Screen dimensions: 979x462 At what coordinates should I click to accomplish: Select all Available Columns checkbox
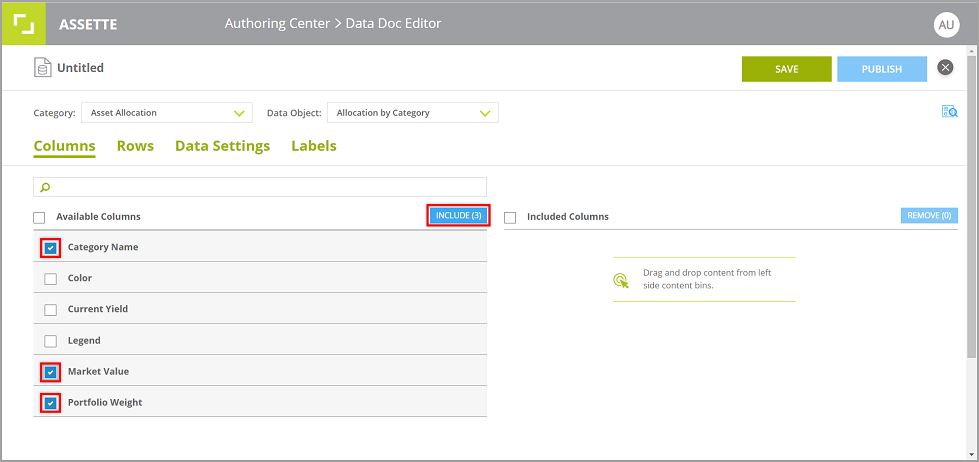click(39, 218)
